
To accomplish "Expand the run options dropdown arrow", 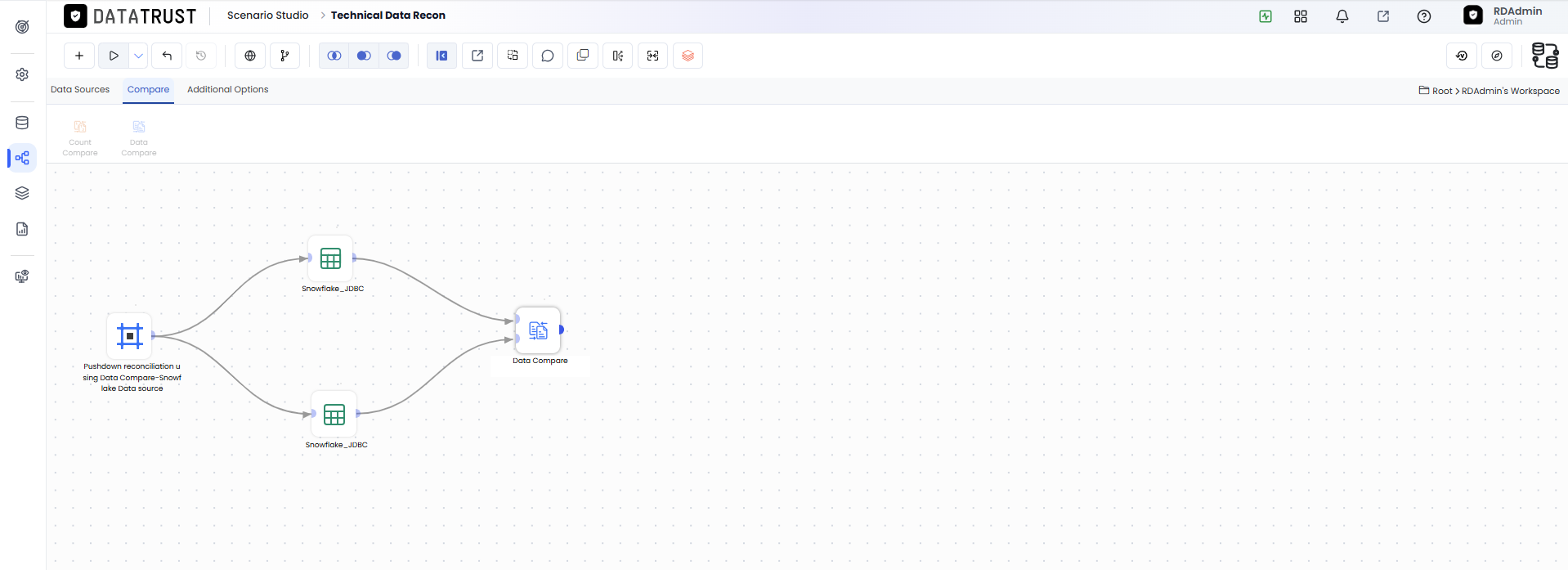I will (138, 56).
